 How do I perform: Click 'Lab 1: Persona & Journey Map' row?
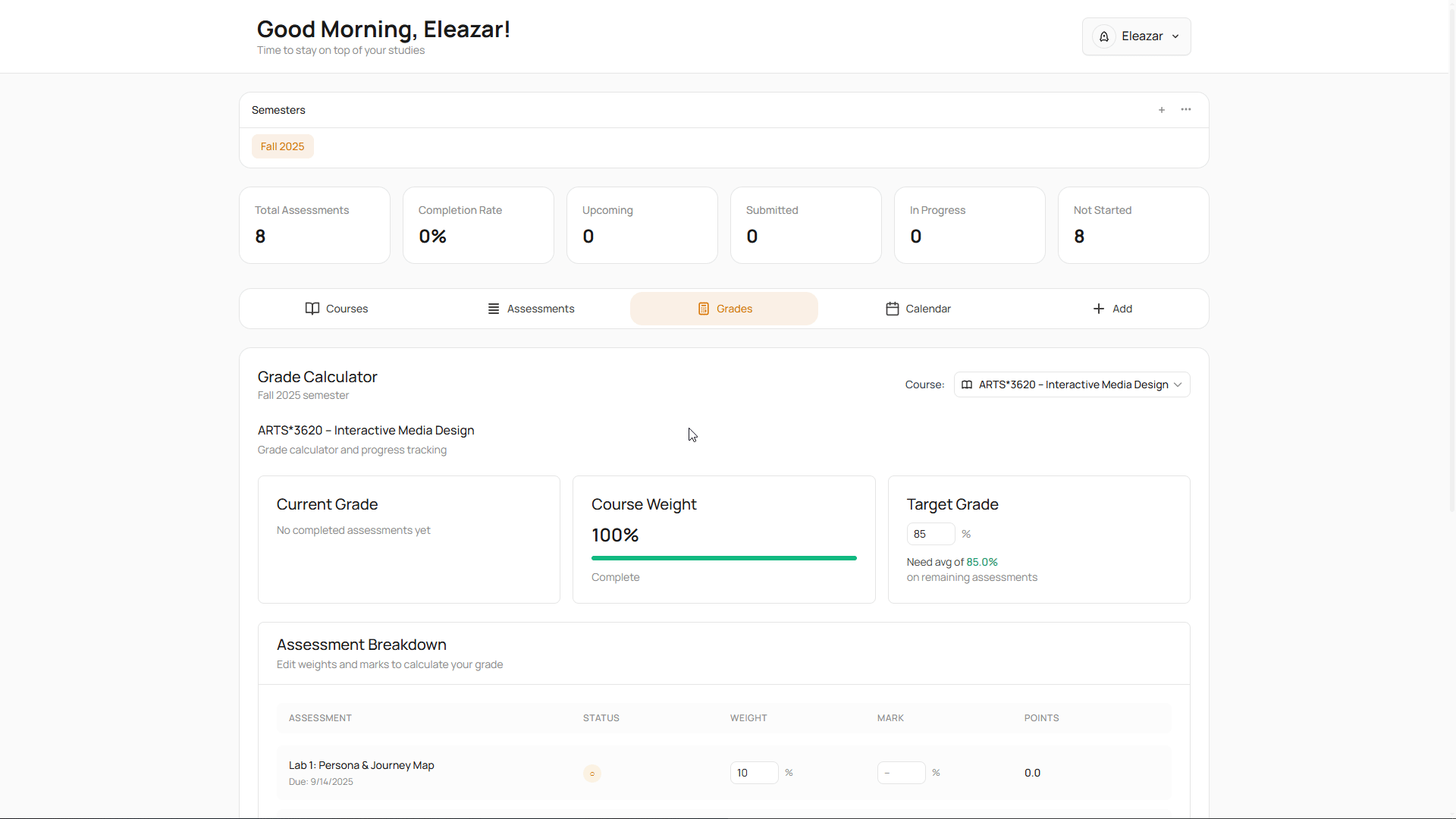[724, 773]
